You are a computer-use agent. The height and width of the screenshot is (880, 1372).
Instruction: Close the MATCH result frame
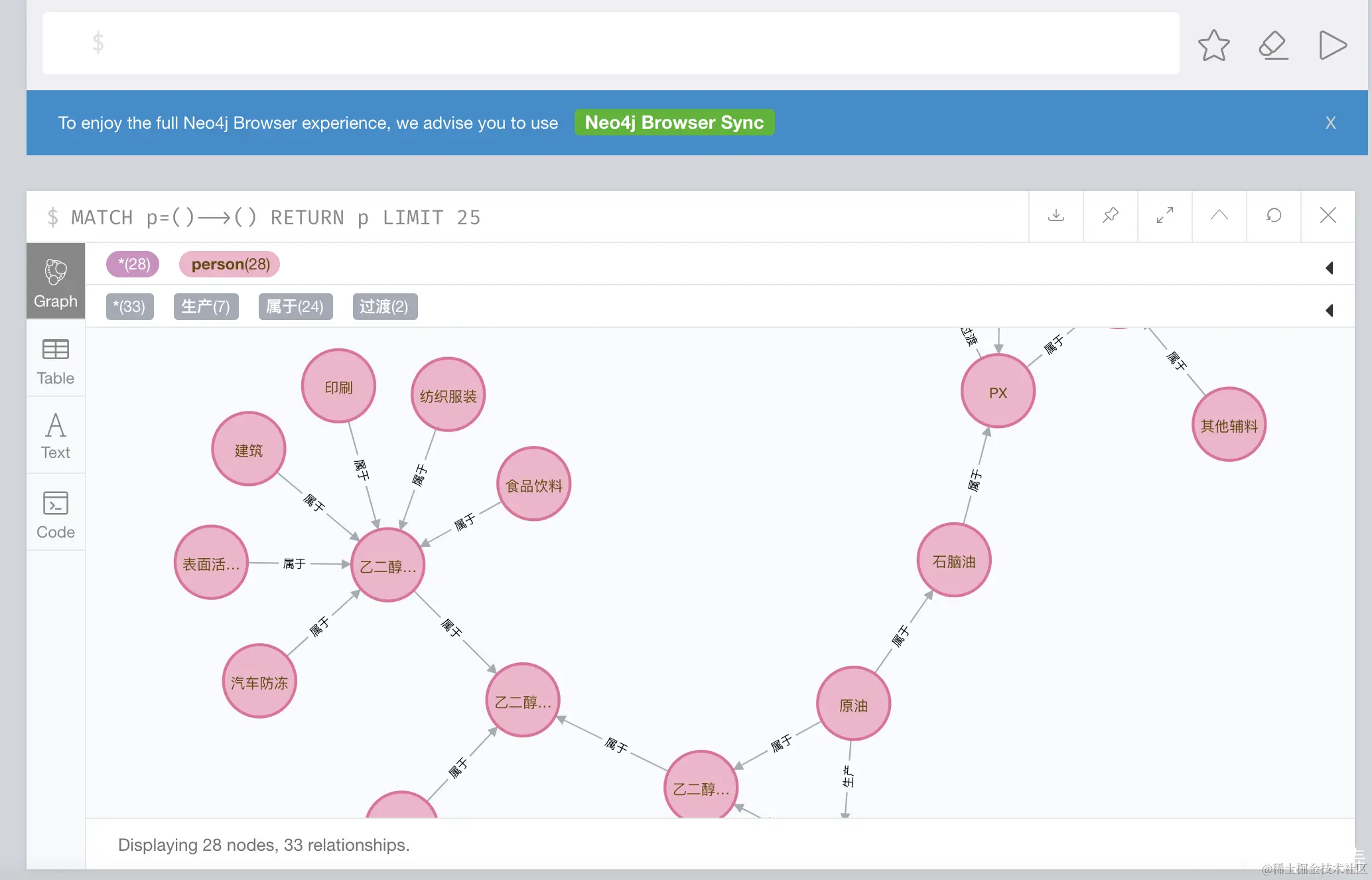point(1328,216)
